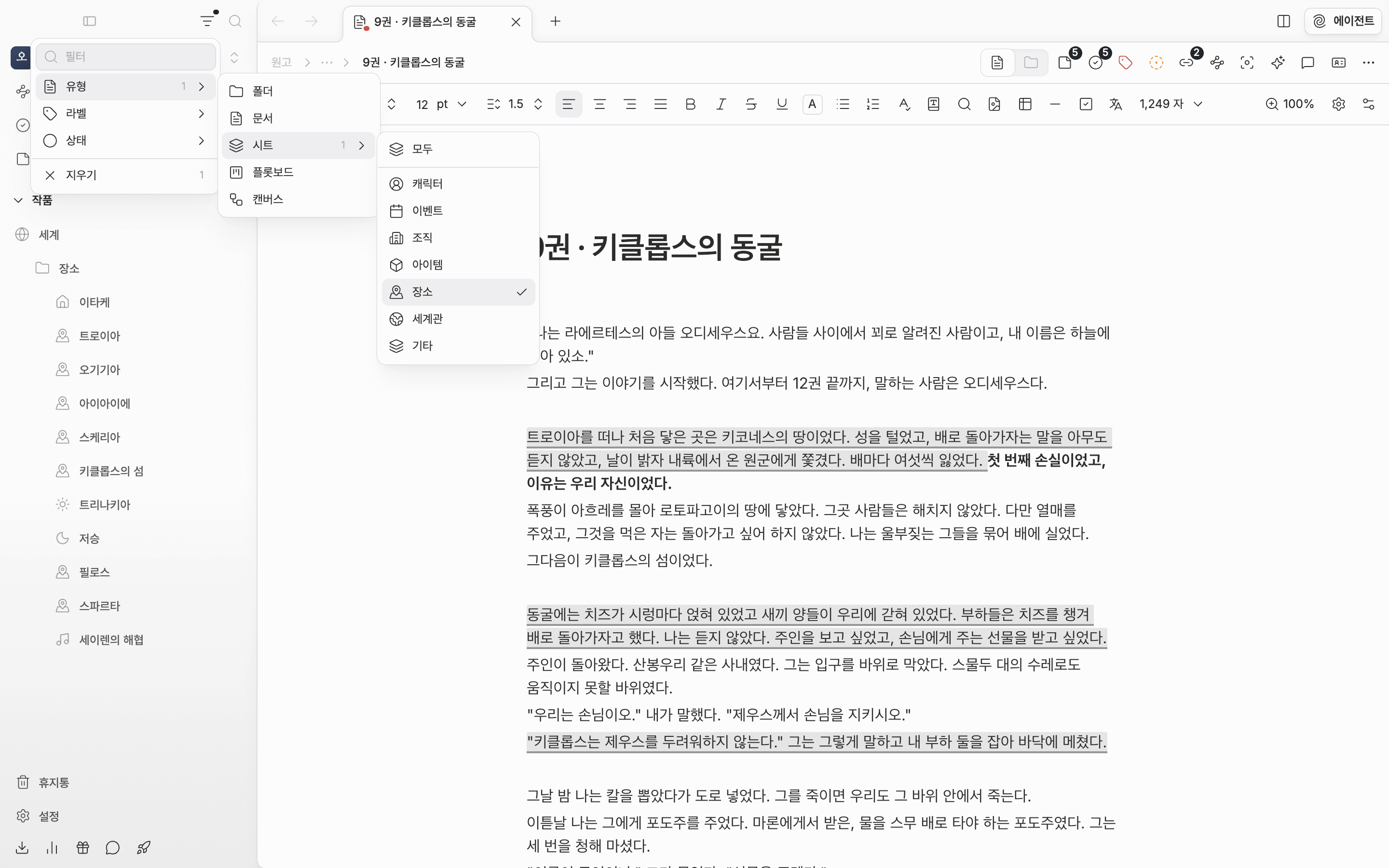1389x868 pixels.
Task: Click 지우기 to clear filters
Action: click(125, 175)
